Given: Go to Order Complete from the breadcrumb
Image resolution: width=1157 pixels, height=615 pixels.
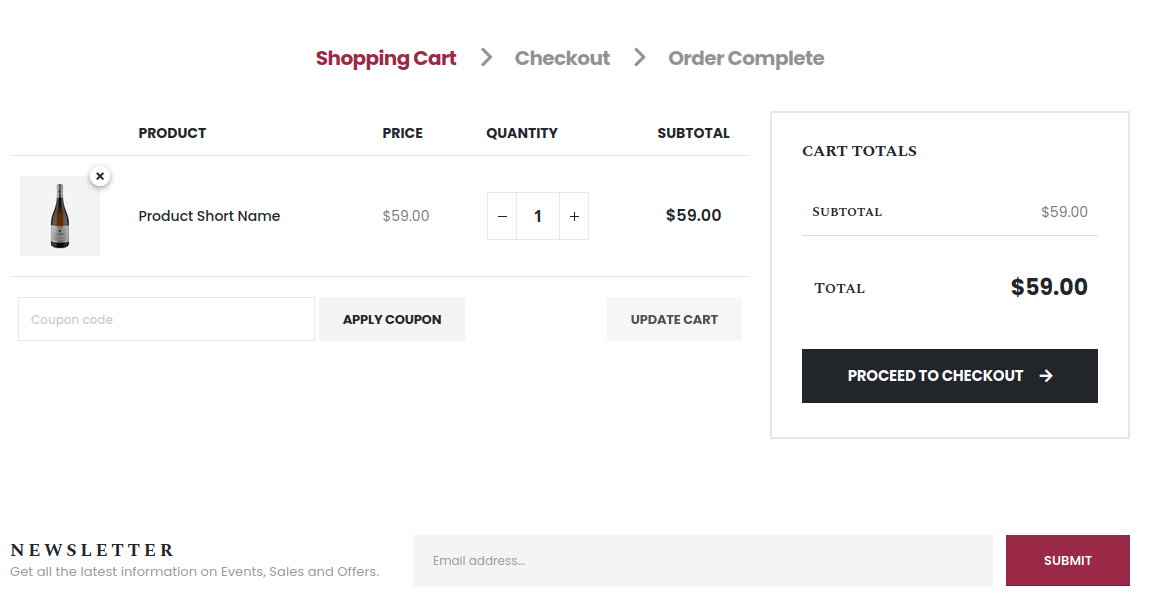Looking at the screenshot, I should click(x=746, y=57).
